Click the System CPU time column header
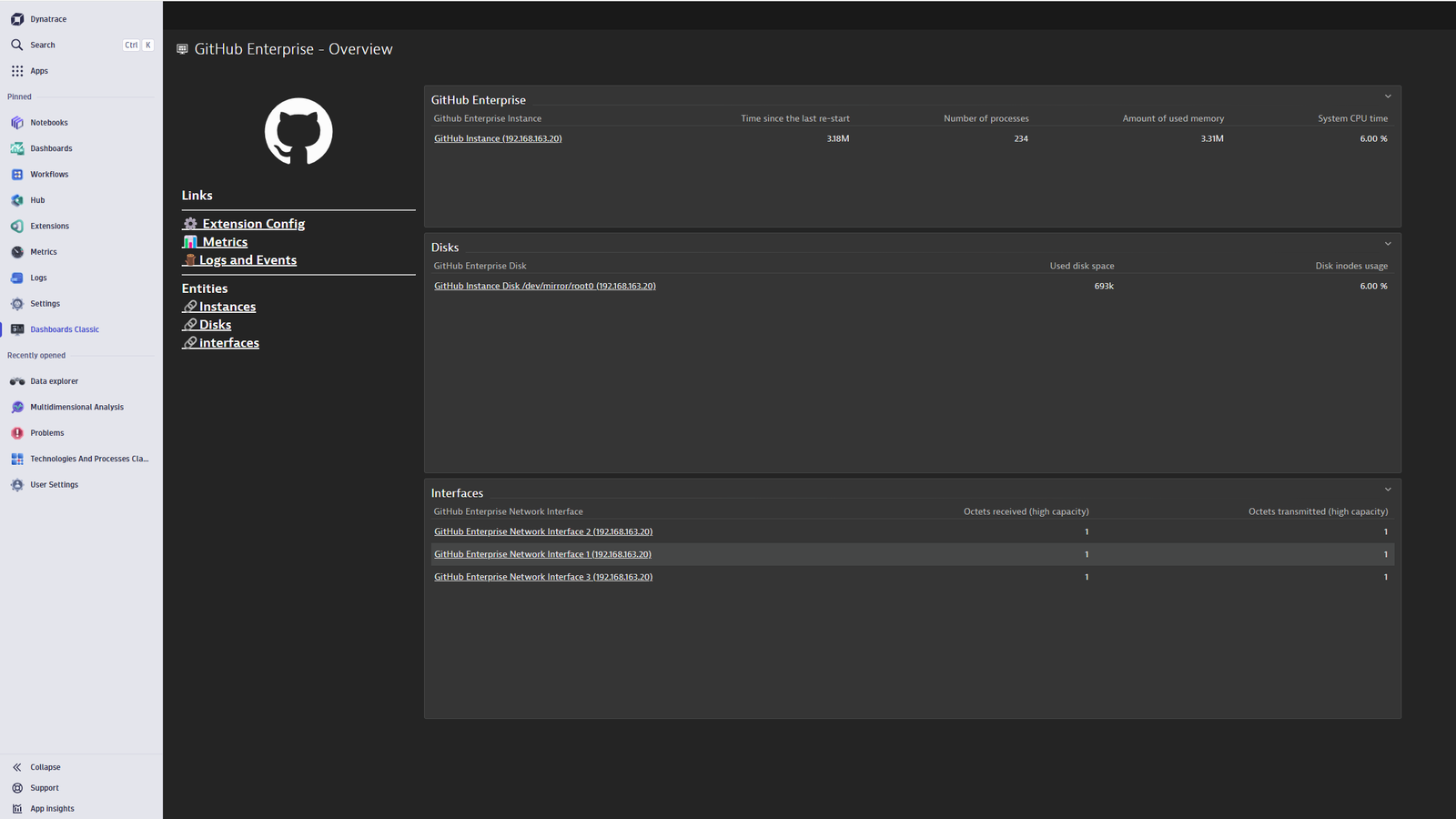The image size is (1456, 819). click(x=1353, y=118)
